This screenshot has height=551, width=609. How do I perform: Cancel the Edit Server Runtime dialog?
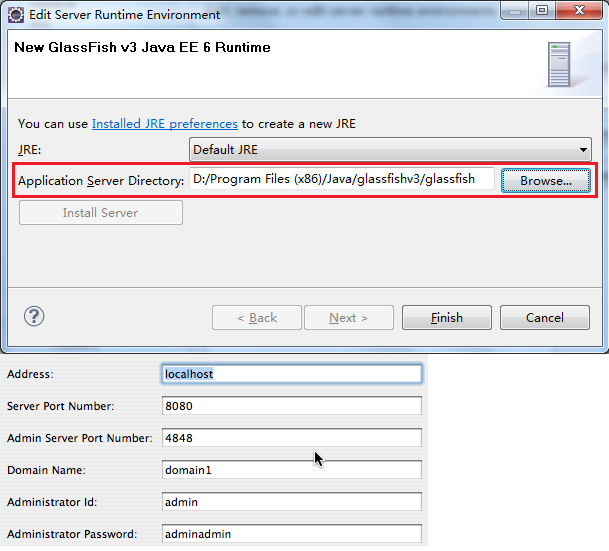click(545, 318)
